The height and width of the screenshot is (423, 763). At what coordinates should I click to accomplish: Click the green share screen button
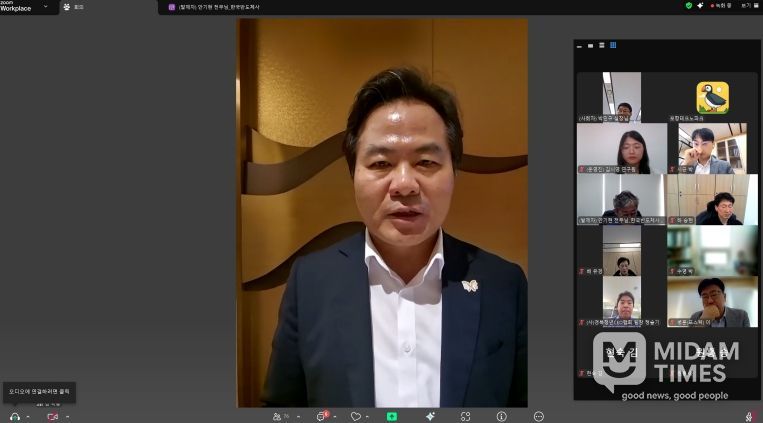pyautogui.click(x=392, y=417)
